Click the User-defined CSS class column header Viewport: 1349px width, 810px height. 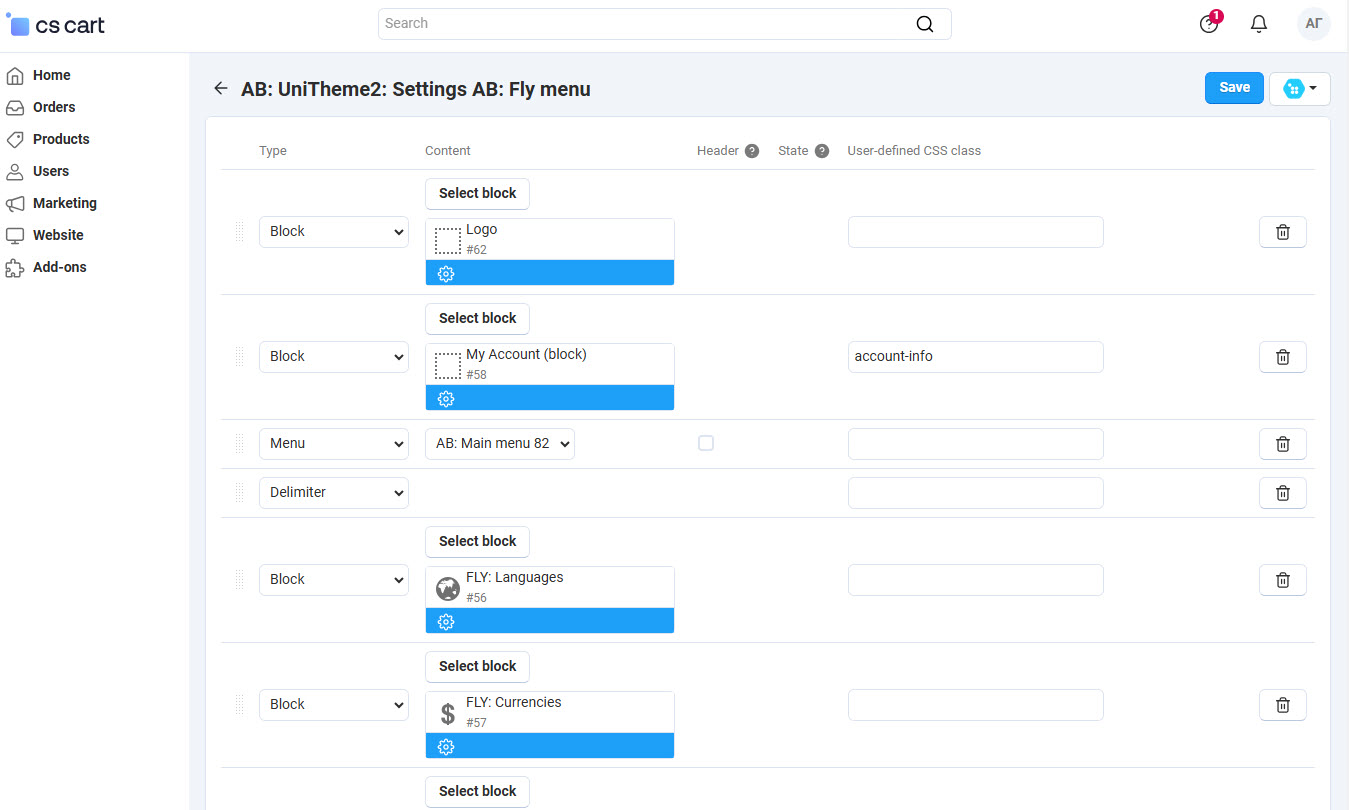914,151
